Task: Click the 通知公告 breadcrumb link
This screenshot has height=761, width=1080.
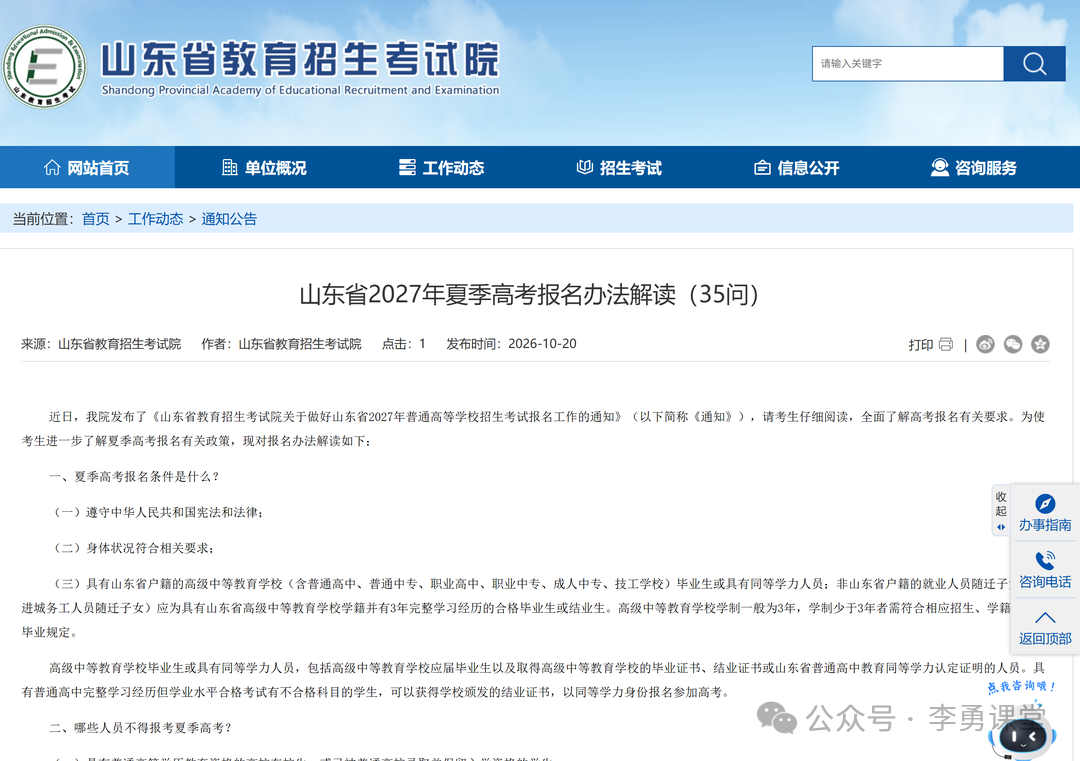Action: pos(229,219)
